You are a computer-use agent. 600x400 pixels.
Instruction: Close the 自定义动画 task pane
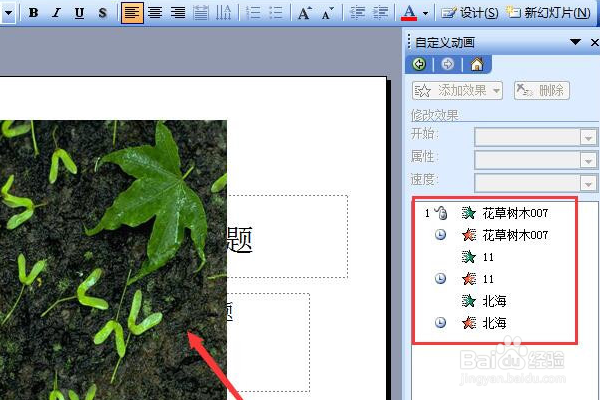[594, 42]
